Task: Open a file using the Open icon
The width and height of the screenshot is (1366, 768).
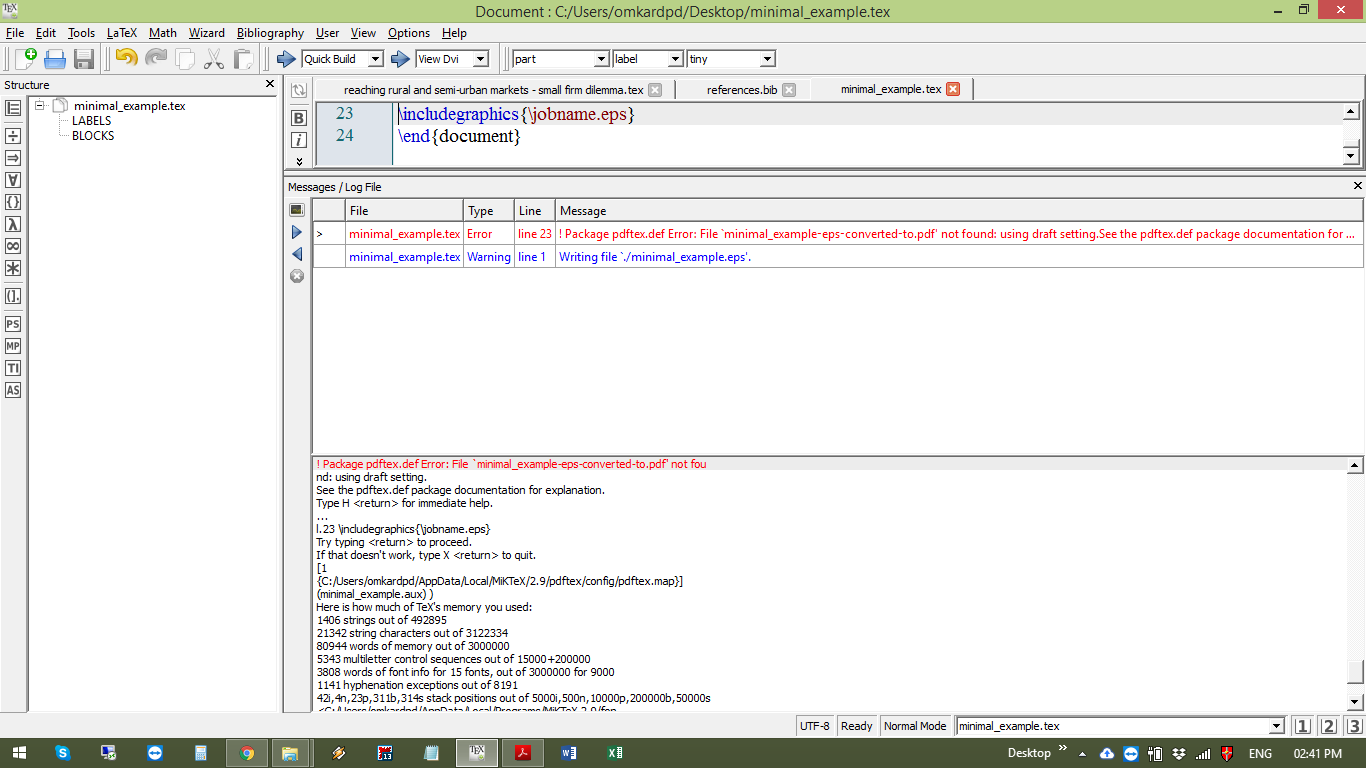Action: 55,58
